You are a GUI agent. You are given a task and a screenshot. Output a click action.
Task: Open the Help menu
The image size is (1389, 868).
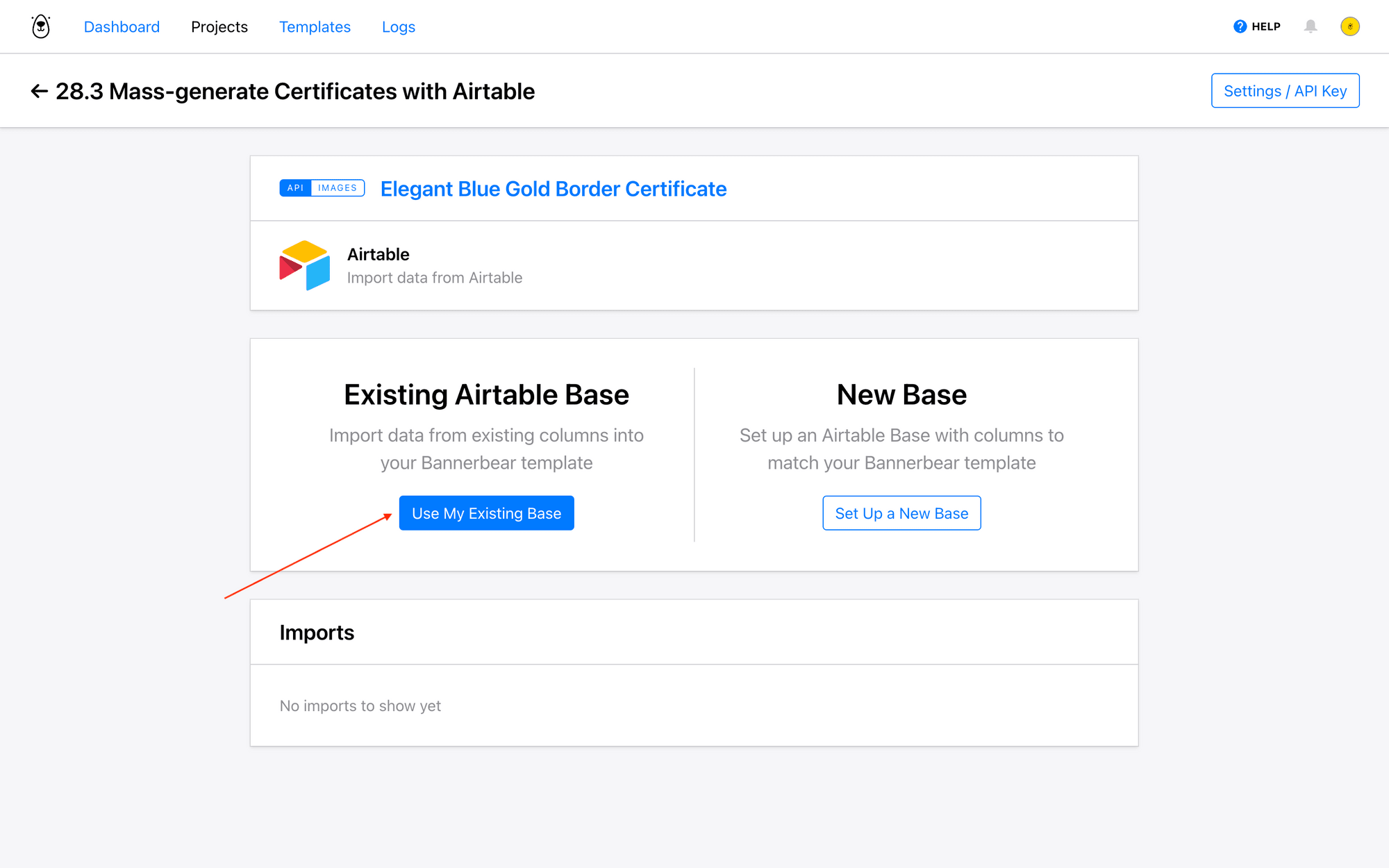coord(1257,26)
